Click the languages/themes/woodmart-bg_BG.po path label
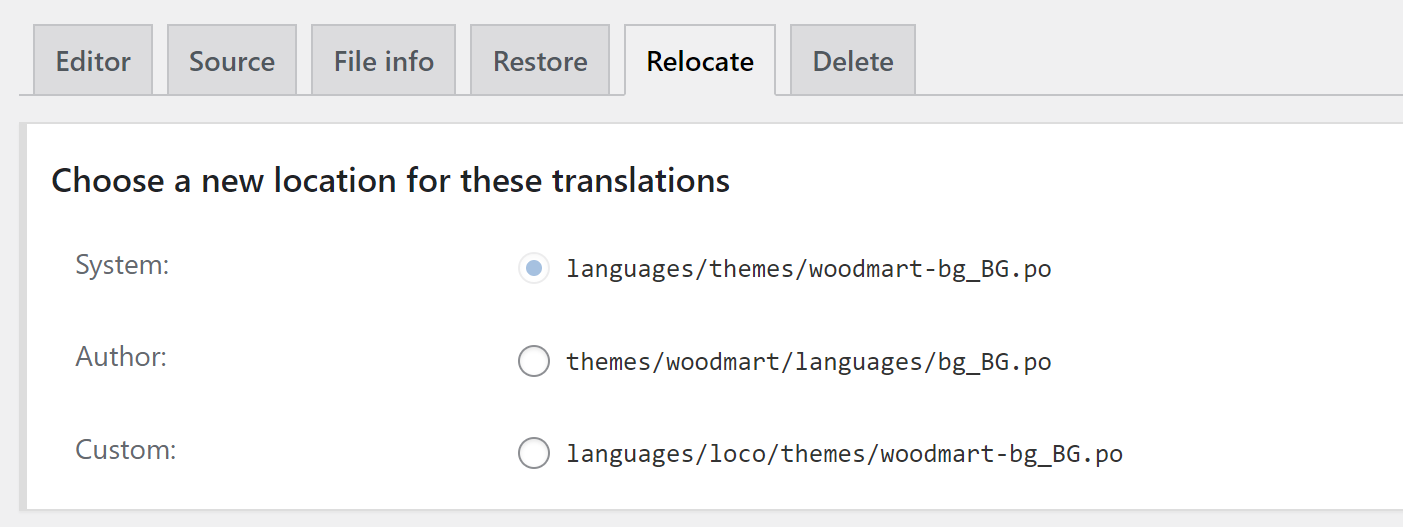Image resolution: width=1403 pixels, height=527 pixels. 808,269
